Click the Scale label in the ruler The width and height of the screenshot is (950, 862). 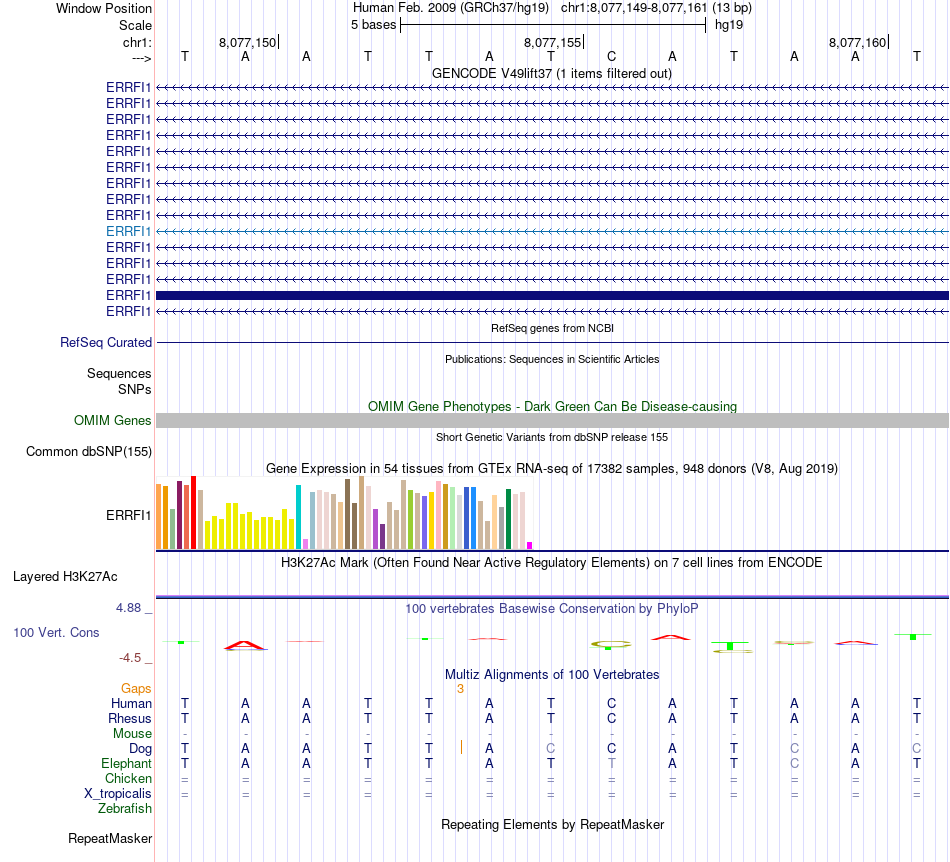click(x=135, y=25)
